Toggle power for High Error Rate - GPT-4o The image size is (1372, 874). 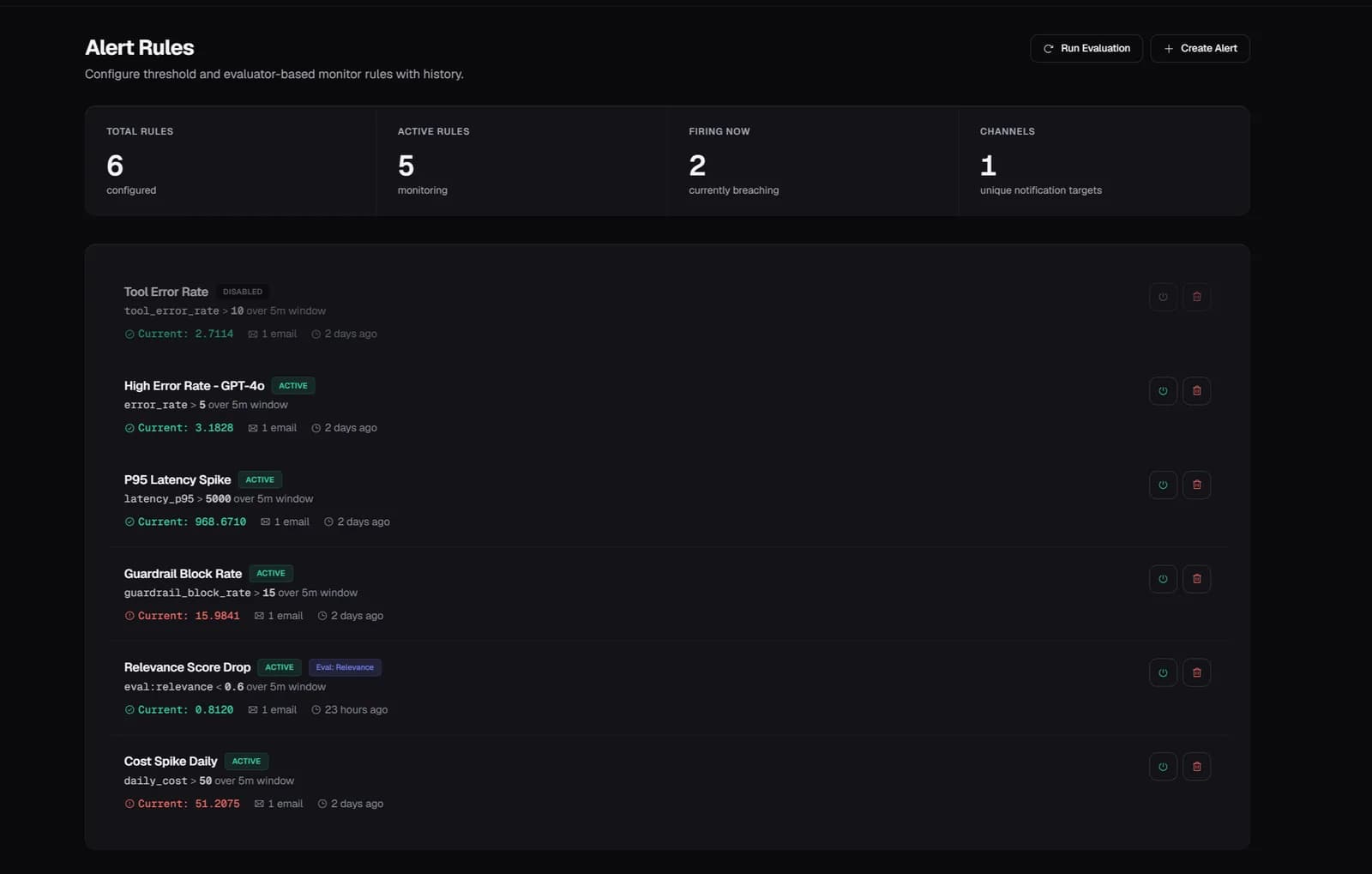point(1163,391)
